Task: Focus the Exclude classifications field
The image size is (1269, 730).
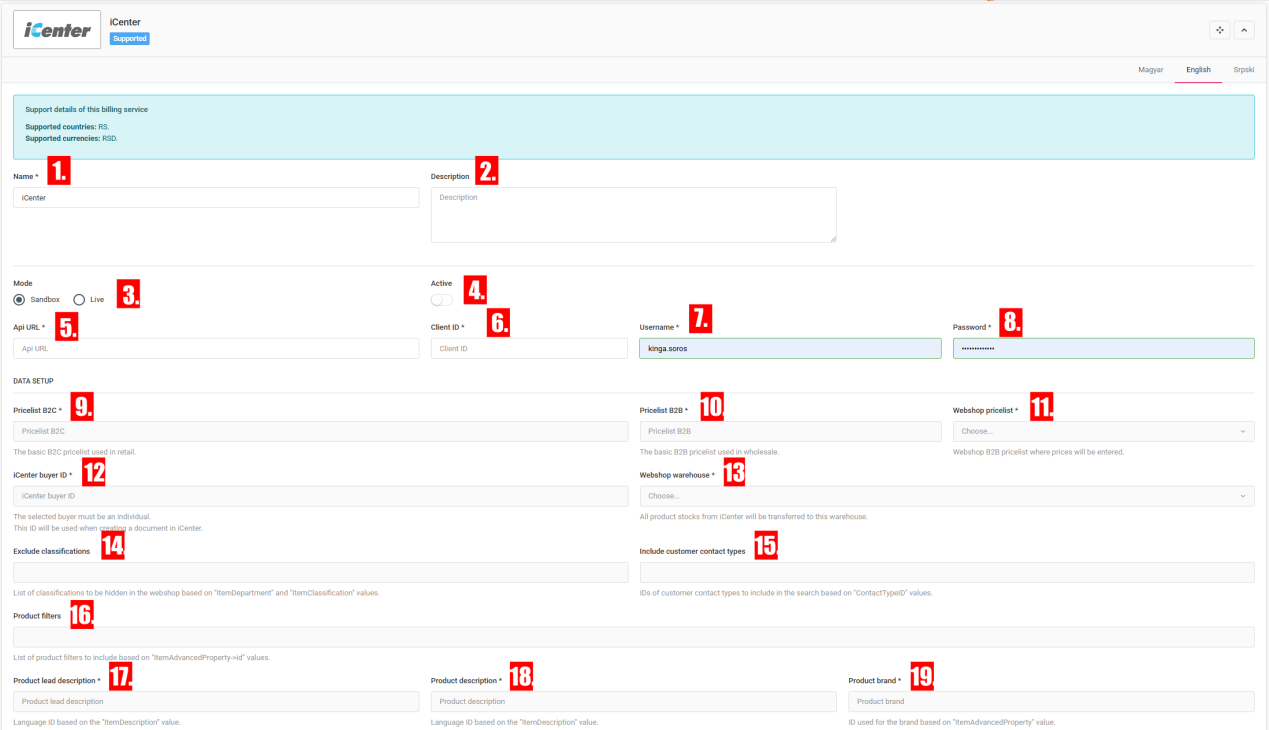Action: [x=320, y=572]
